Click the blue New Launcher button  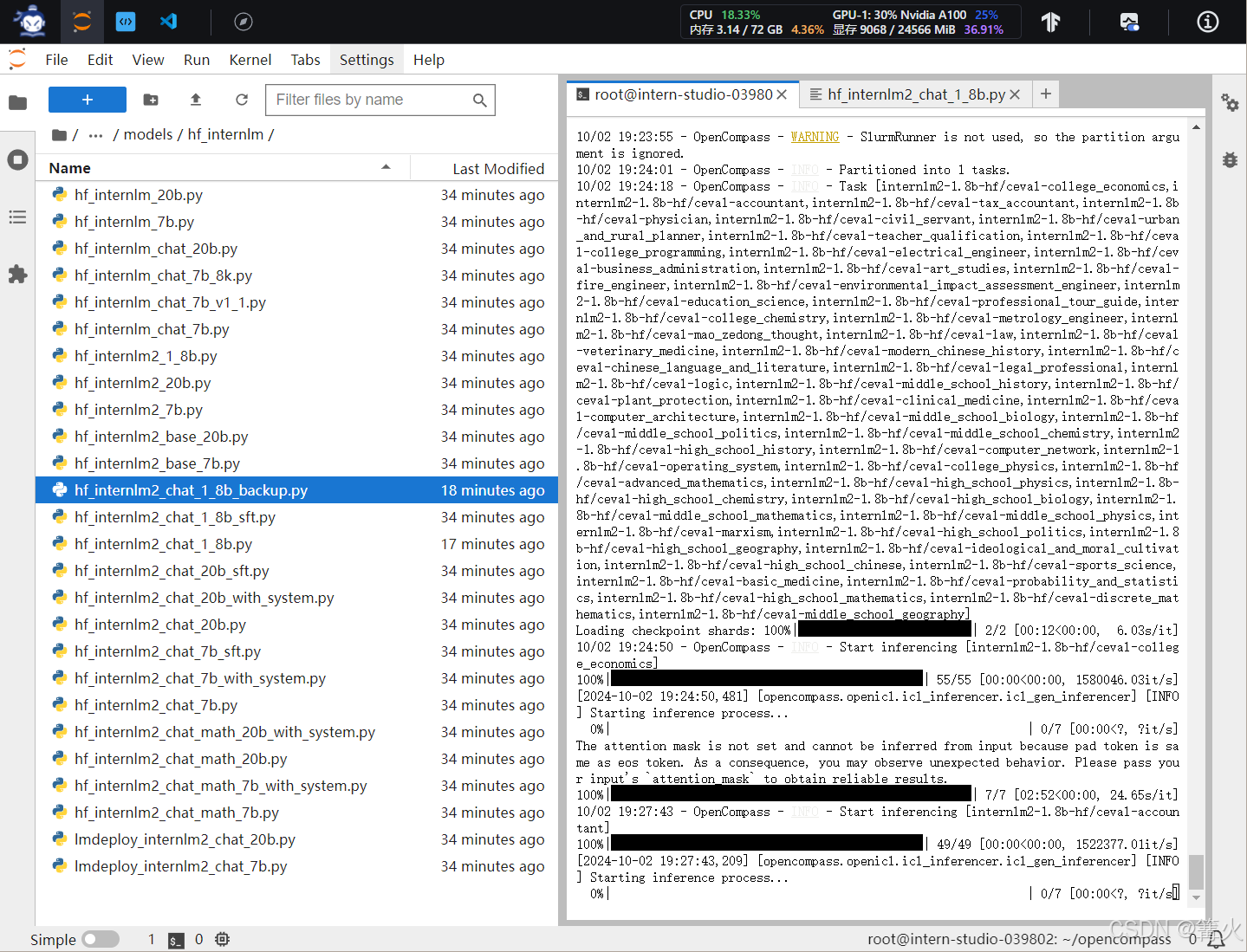(87, 100)
